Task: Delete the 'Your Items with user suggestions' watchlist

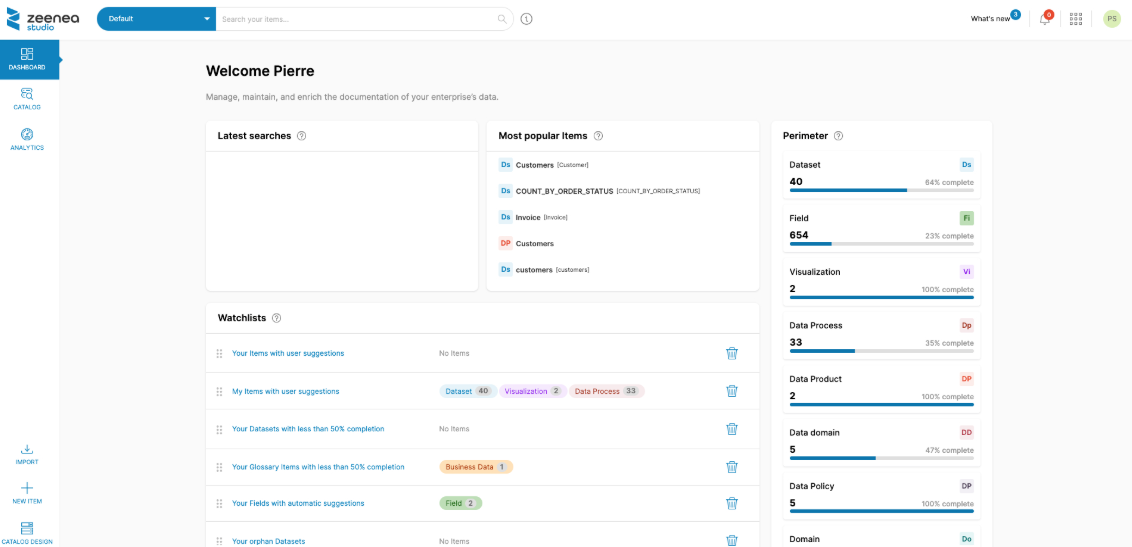Action: click(x=732, y=353)
